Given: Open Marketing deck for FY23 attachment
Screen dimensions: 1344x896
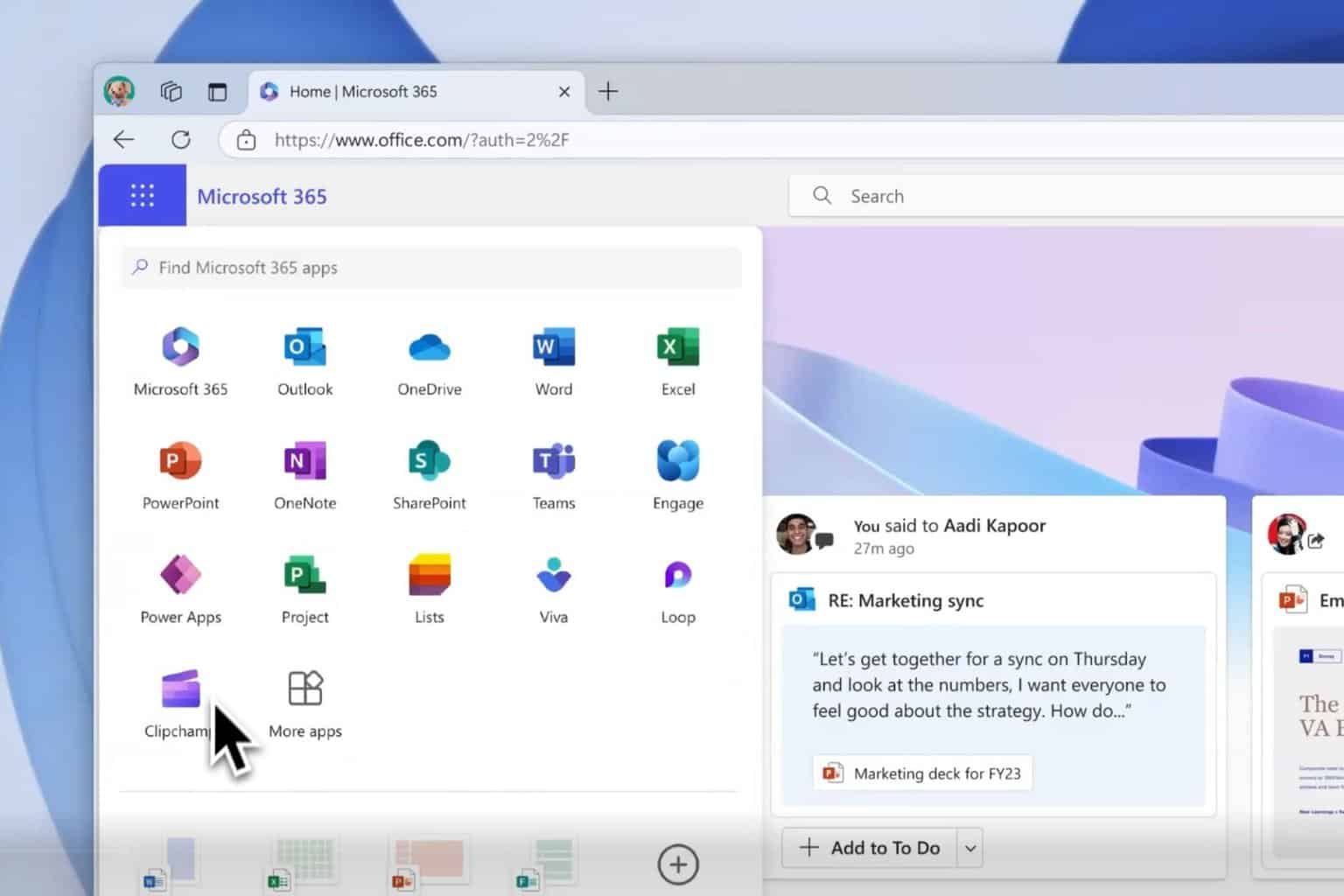Looking at the screenshot, I should [x=922, y=773].
